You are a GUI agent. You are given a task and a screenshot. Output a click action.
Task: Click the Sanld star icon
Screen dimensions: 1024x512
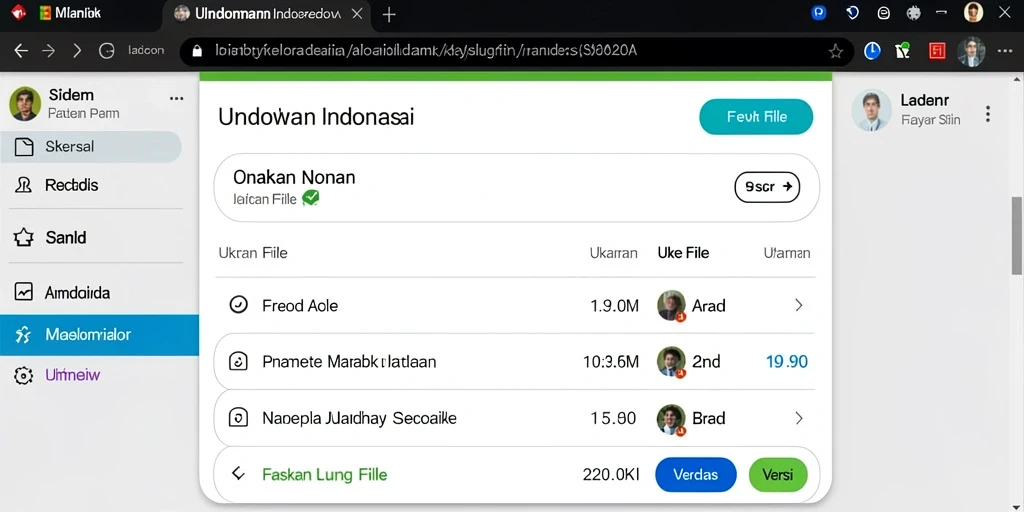24,238
